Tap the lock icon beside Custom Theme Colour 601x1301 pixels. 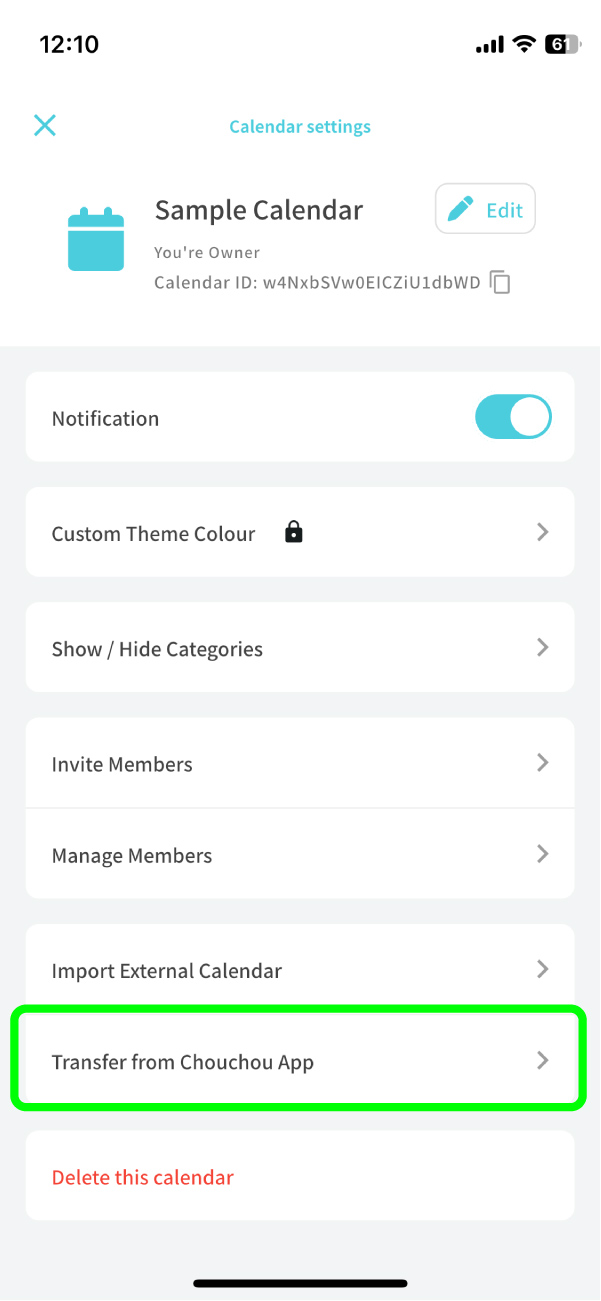(293, 532)
